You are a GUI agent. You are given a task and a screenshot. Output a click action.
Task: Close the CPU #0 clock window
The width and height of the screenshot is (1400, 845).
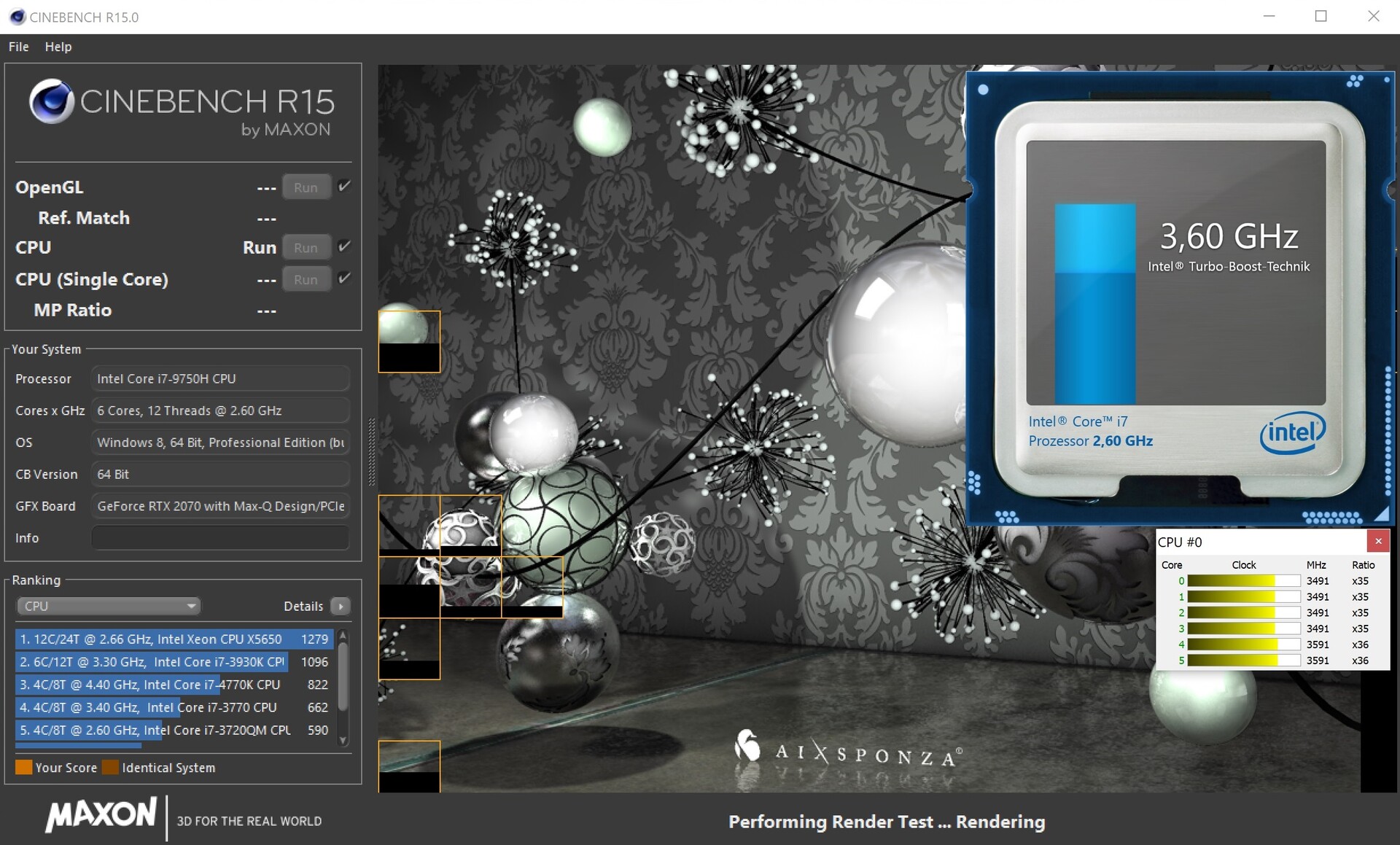(x=1378, y=541)
